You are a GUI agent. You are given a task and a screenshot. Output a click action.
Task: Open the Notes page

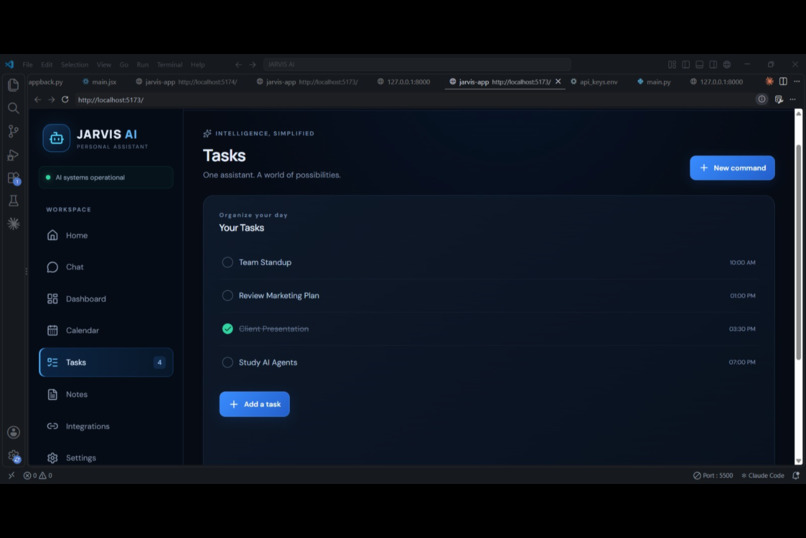106,394
